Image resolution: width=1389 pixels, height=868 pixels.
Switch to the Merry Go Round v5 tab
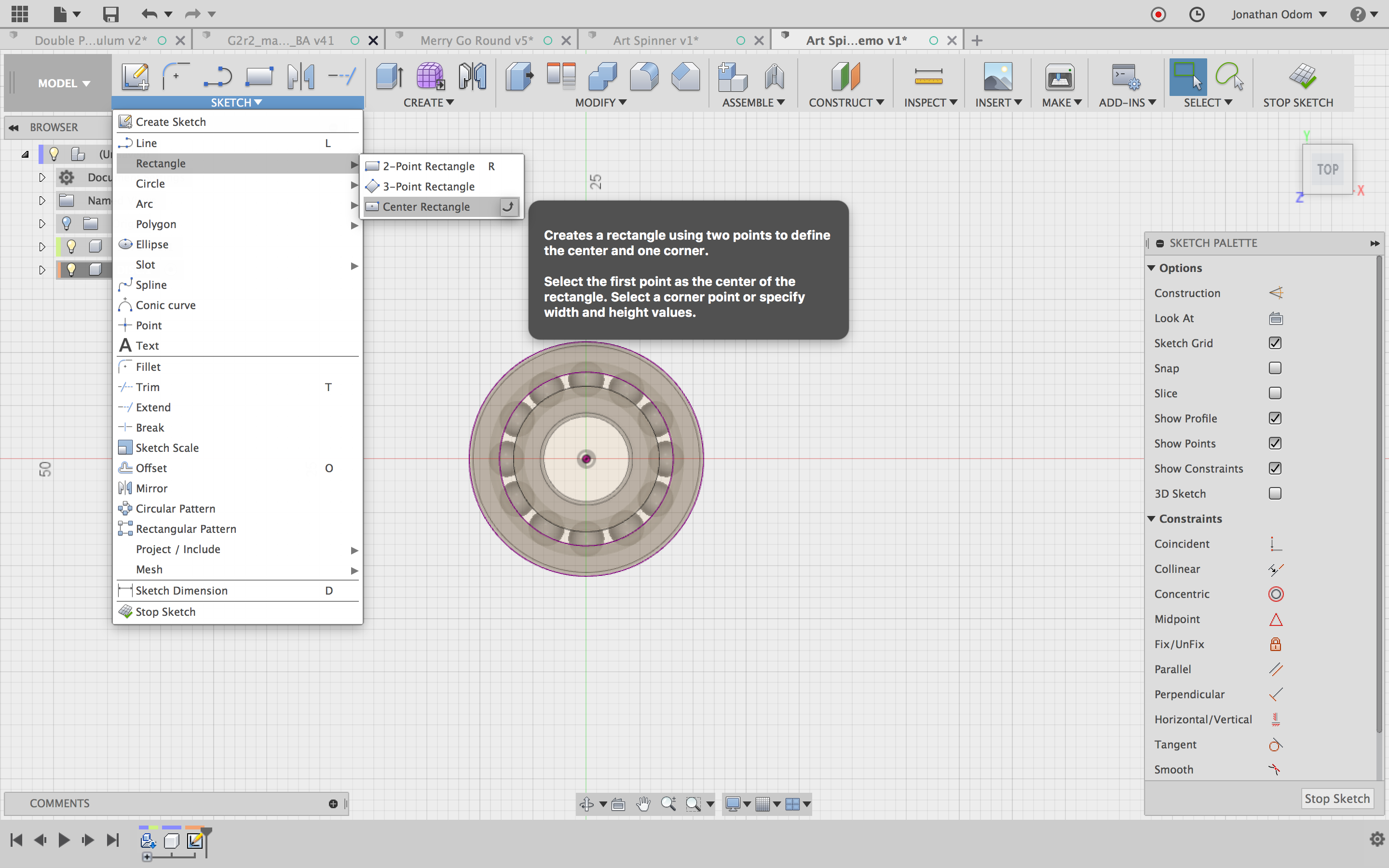point(477,40)
